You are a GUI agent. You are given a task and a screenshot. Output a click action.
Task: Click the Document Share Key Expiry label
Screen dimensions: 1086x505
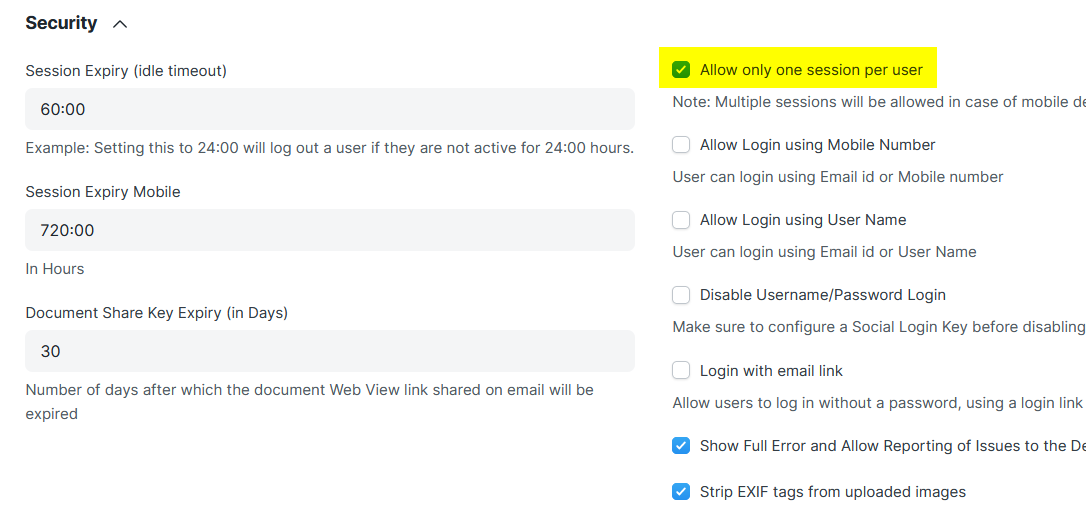[x=157, y=313]
